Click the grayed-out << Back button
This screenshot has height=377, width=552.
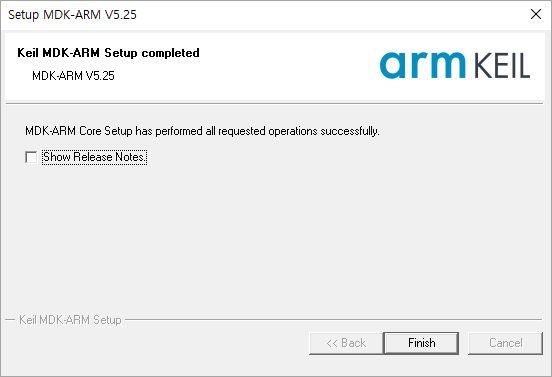(346, 343)
